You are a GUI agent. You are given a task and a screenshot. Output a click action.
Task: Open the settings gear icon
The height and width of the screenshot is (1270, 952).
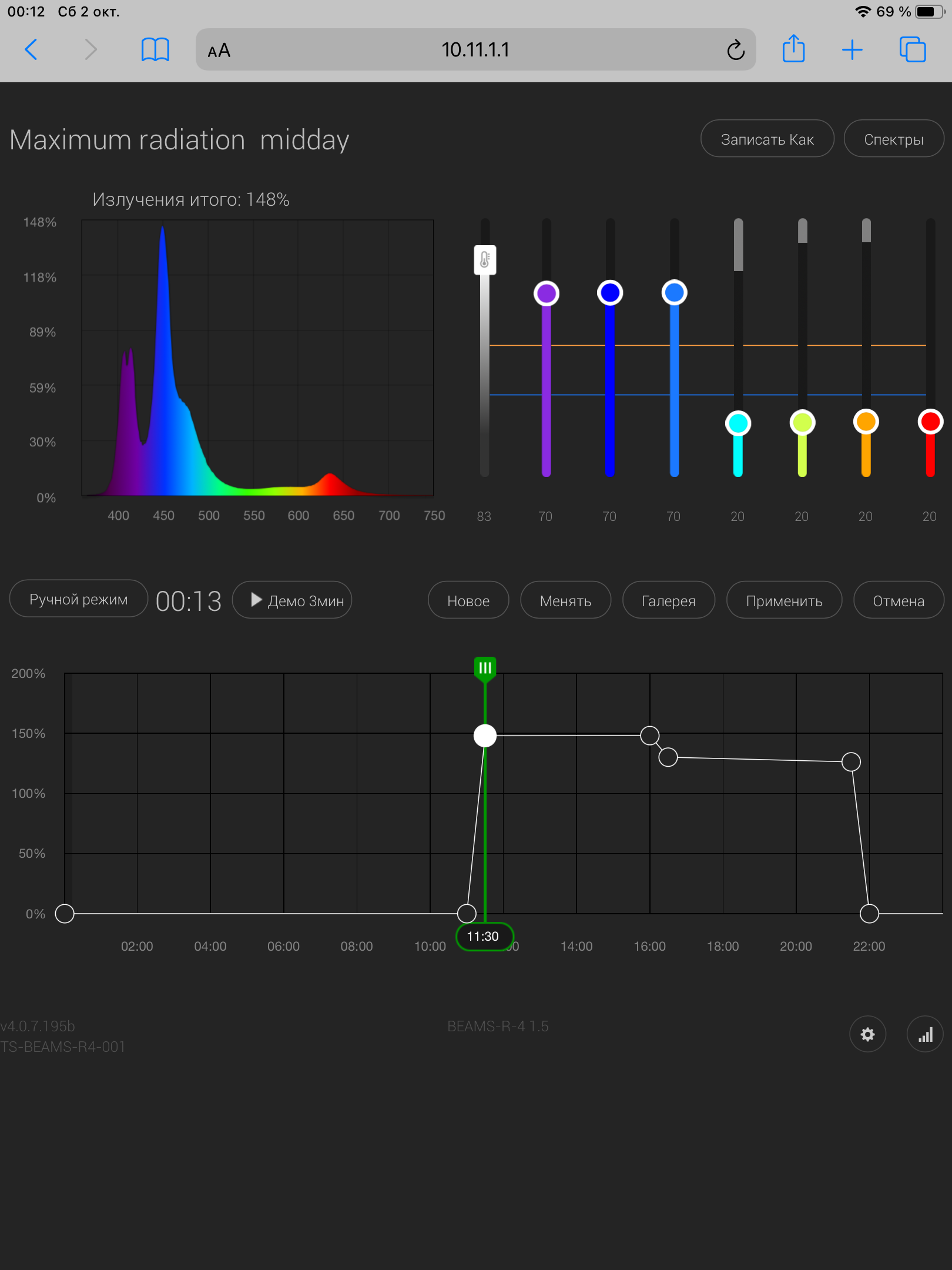tap(867, 1034)
